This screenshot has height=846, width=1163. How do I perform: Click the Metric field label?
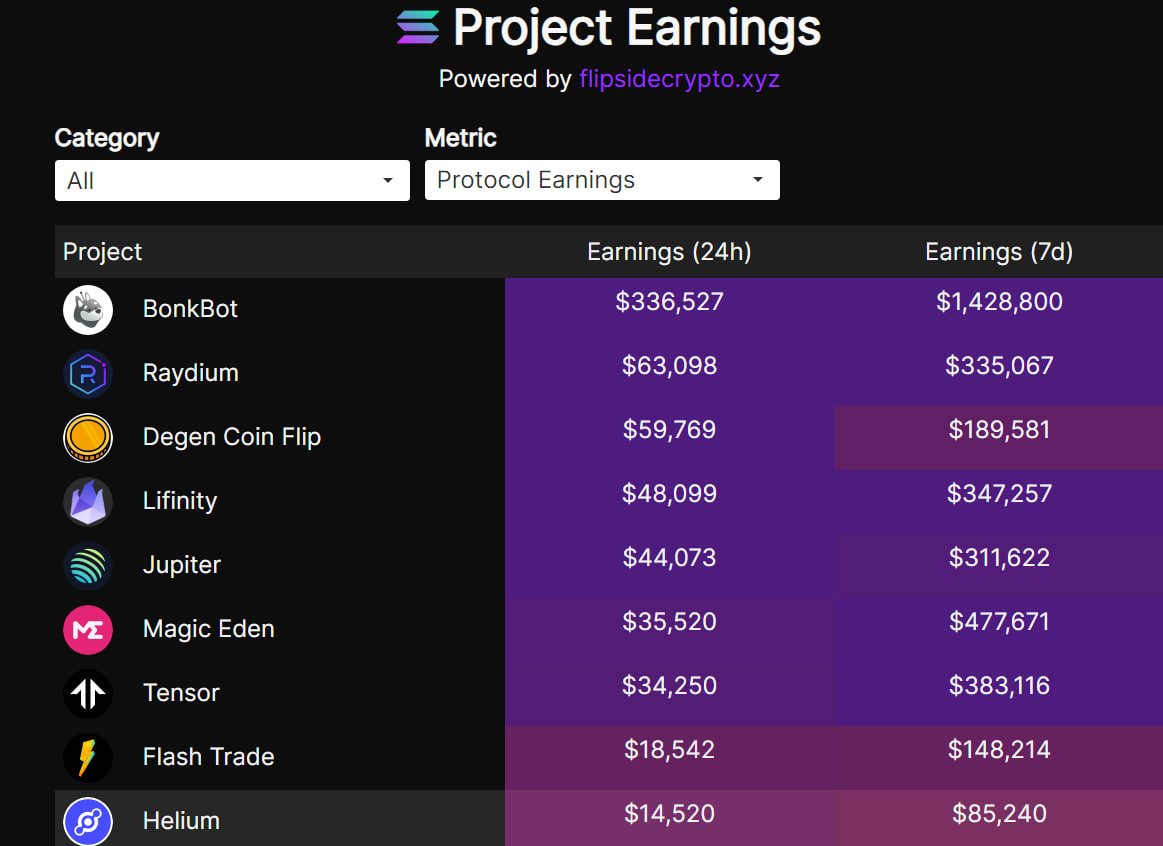tap(461, 138)
